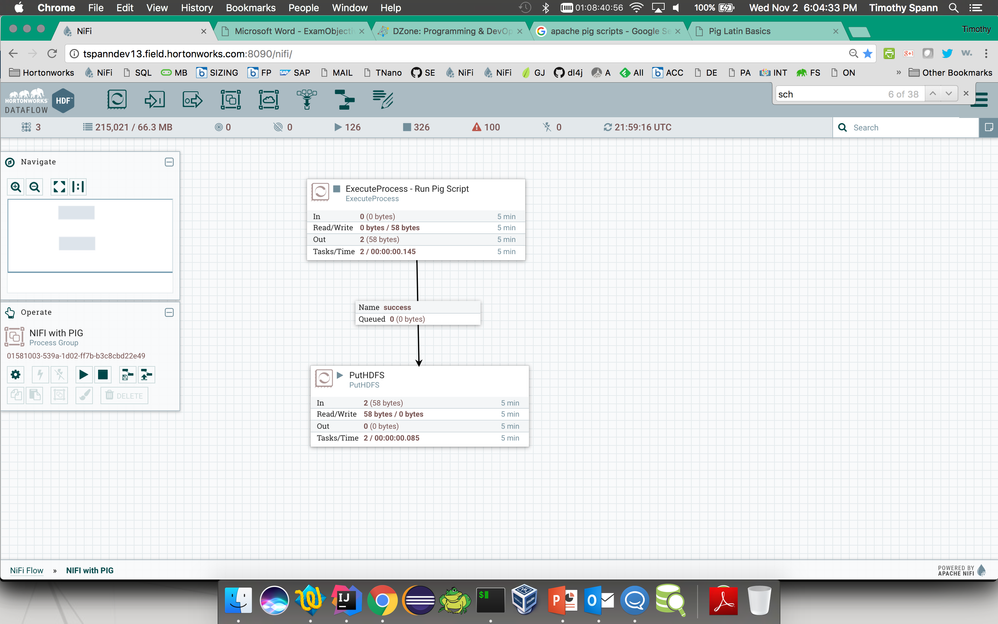
Task: Zoom out using Navigate panel
Action: click(x=35, y=187)
